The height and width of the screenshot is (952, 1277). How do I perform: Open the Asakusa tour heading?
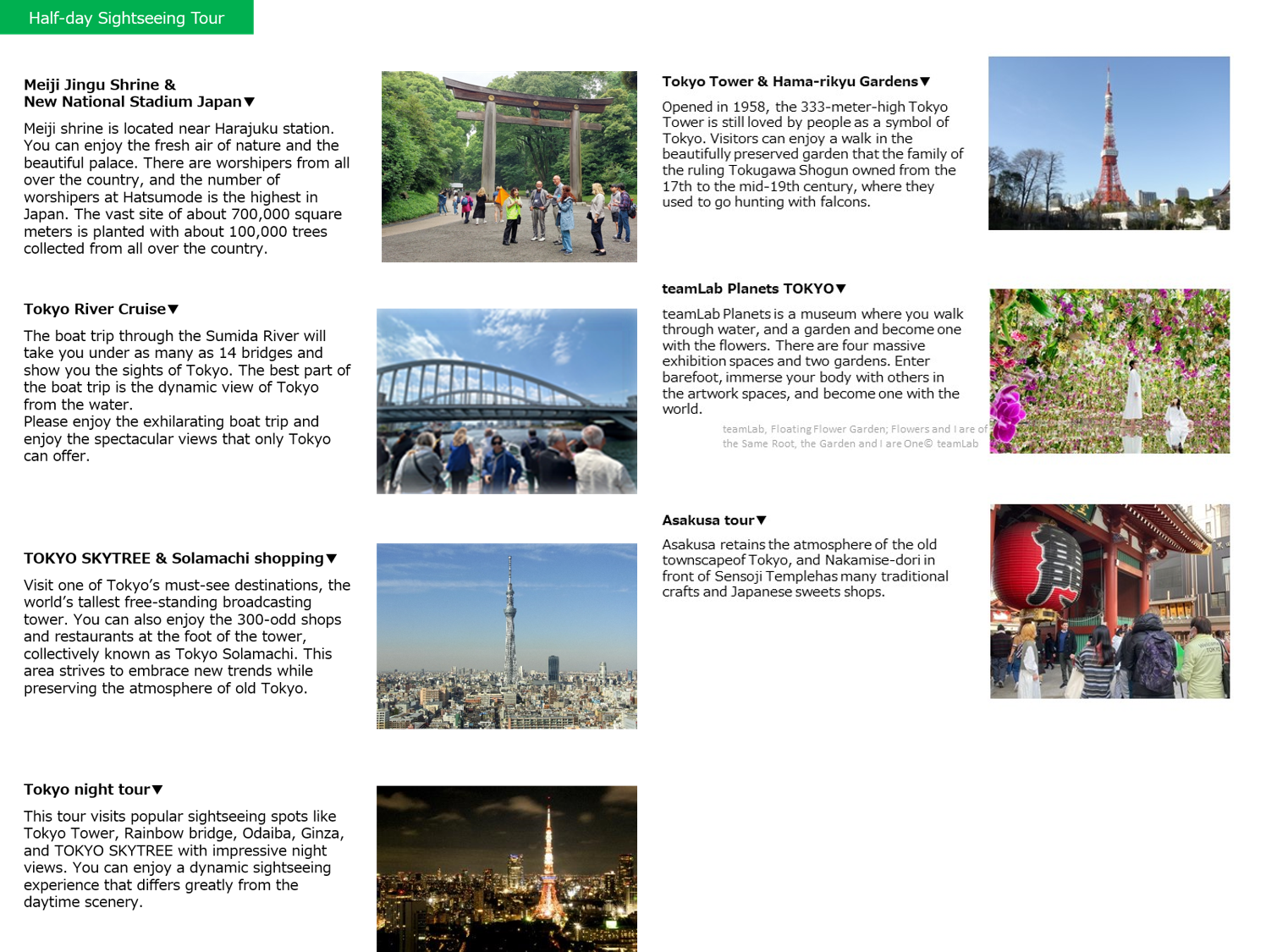(708, 520)
